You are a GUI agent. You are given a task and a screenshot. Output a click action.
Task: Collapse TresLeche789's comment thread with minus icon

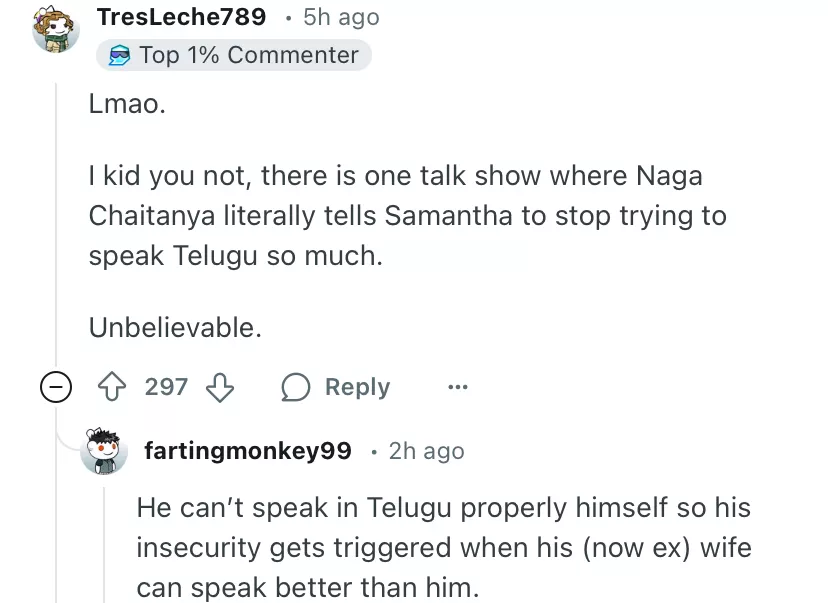(56, 387)
